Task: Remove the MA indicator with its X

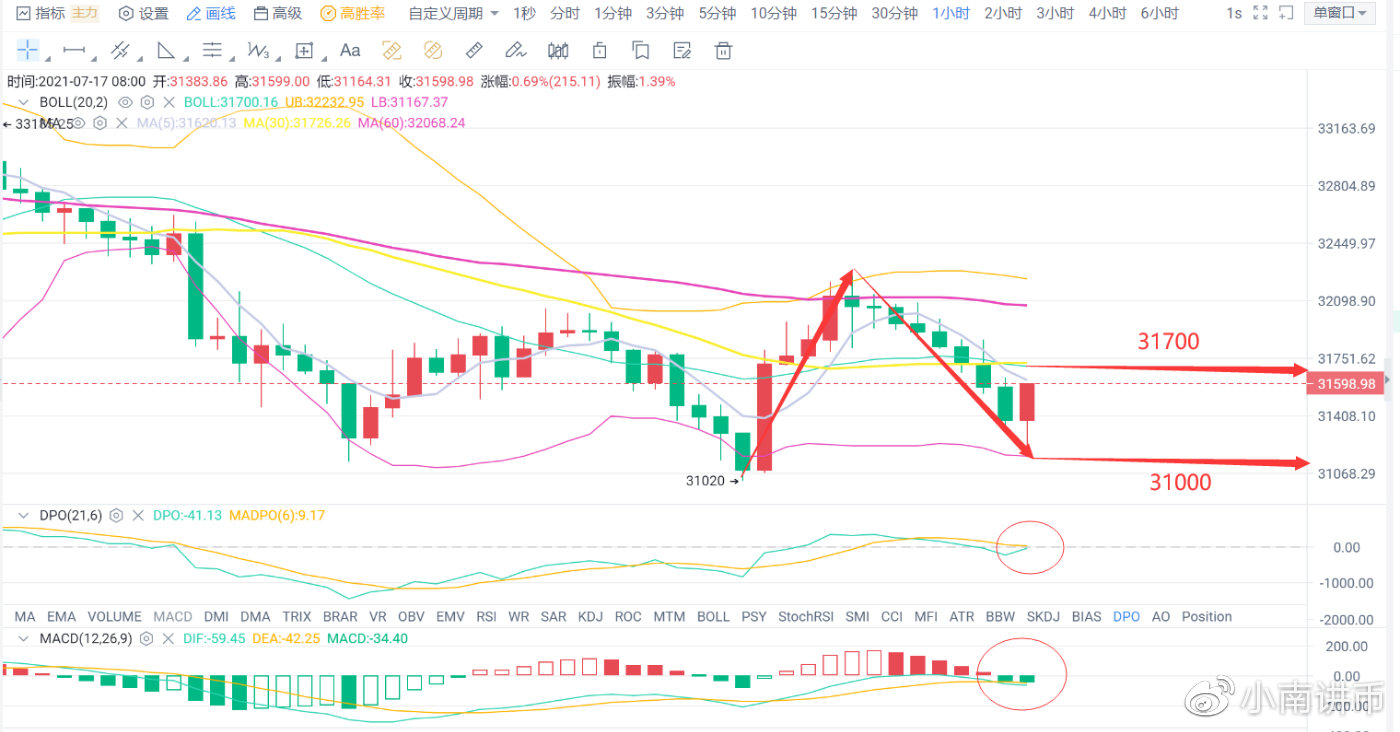Action: point(121,123)
